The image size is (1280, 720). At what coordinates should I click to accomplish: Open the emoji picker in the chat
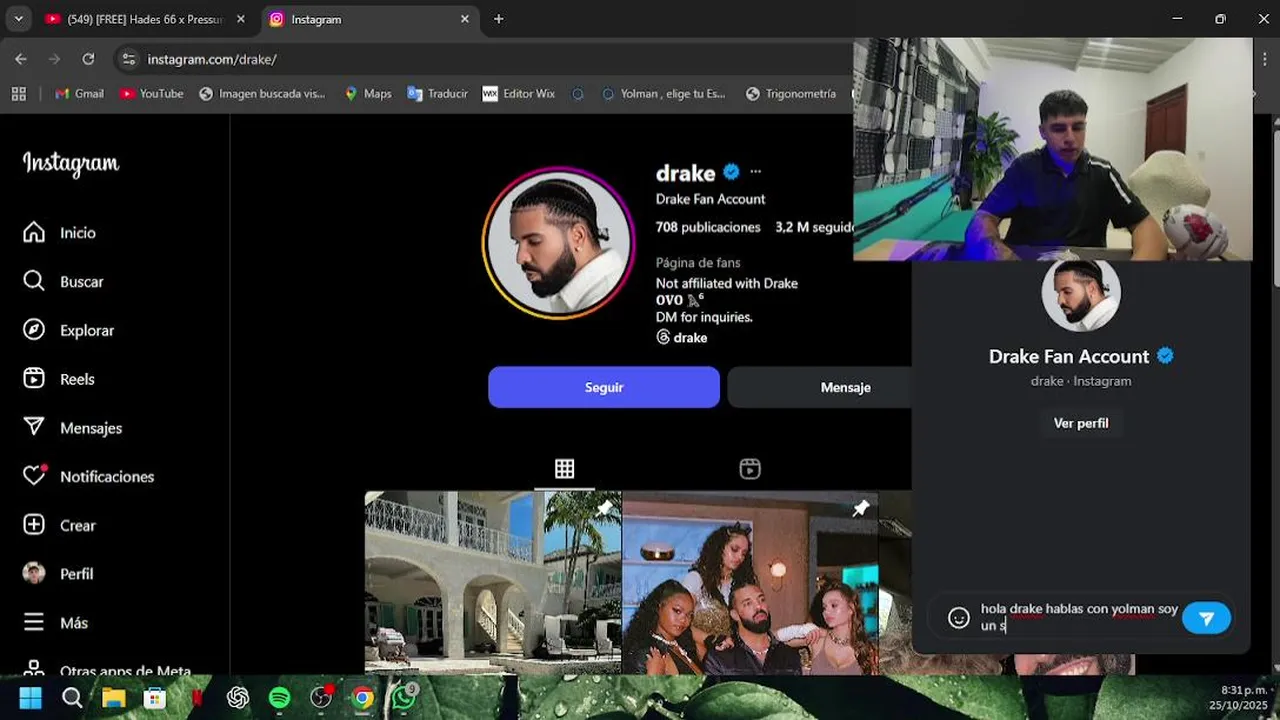[x=959, y=618]
